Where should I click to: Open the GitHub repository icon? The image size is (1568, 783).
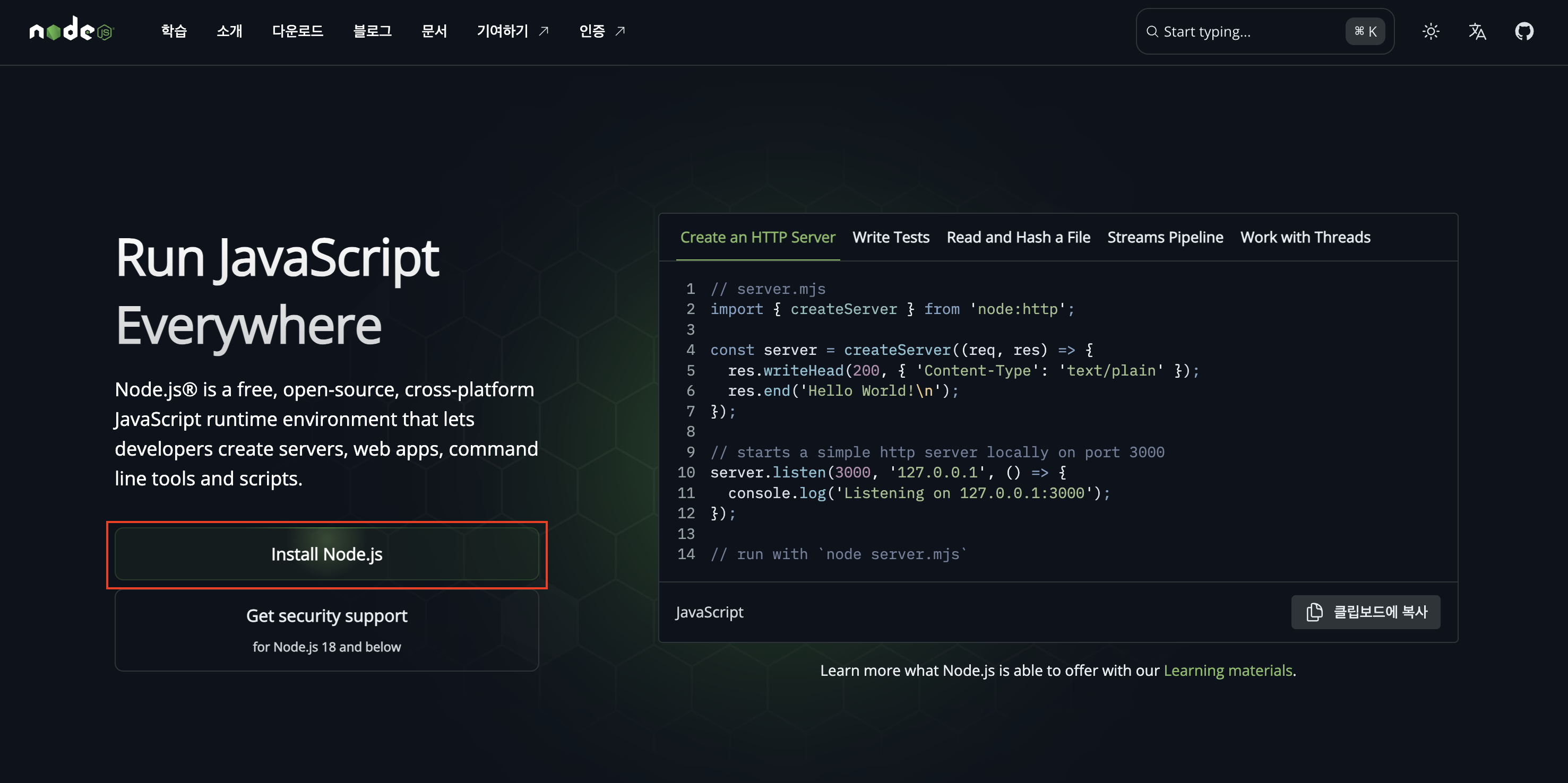pyautogui.click(x=1523, y=32)
